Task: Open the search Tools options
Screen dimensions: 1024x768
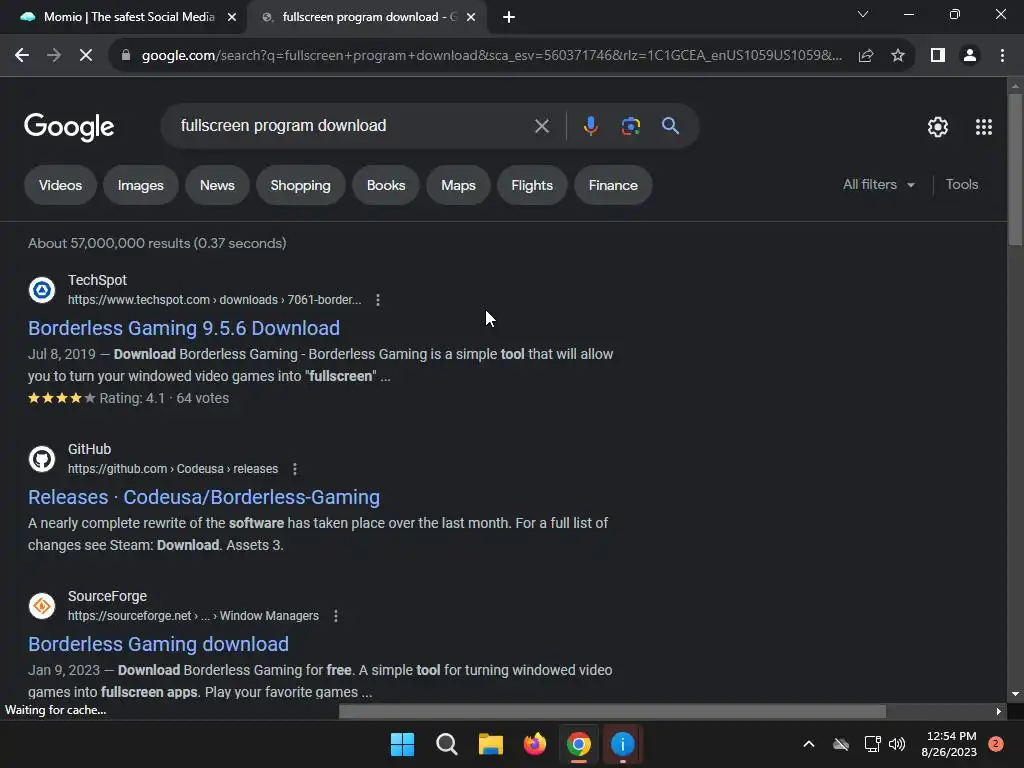Action: click(x=961, y=185)
